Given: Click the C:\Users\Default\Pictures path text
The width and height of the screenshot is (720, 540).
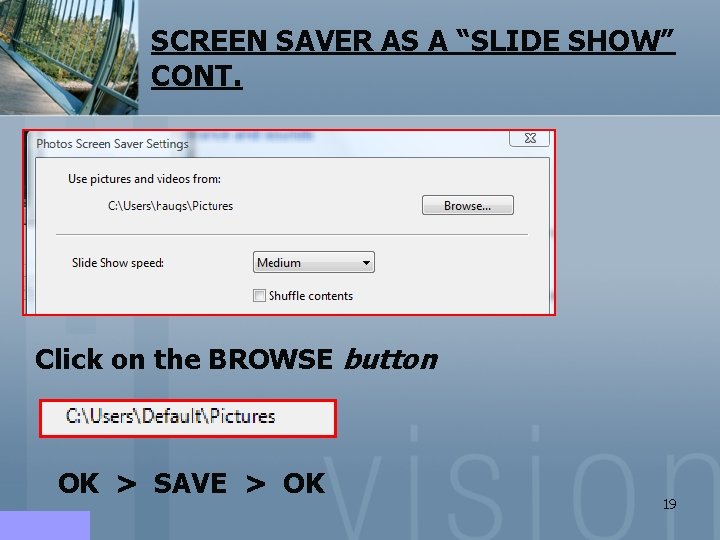Looking at the screenshot, I should coord(170,416).
